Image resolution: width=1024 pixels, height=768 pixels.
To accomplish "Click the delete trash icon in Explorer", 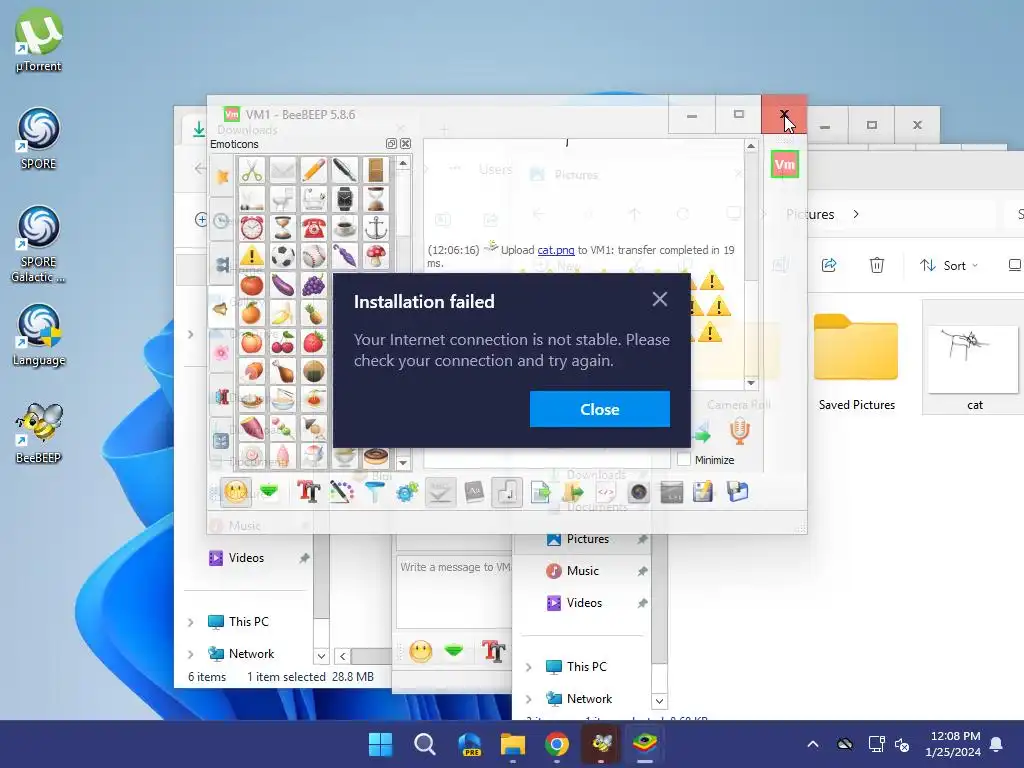I will point(876,265).
